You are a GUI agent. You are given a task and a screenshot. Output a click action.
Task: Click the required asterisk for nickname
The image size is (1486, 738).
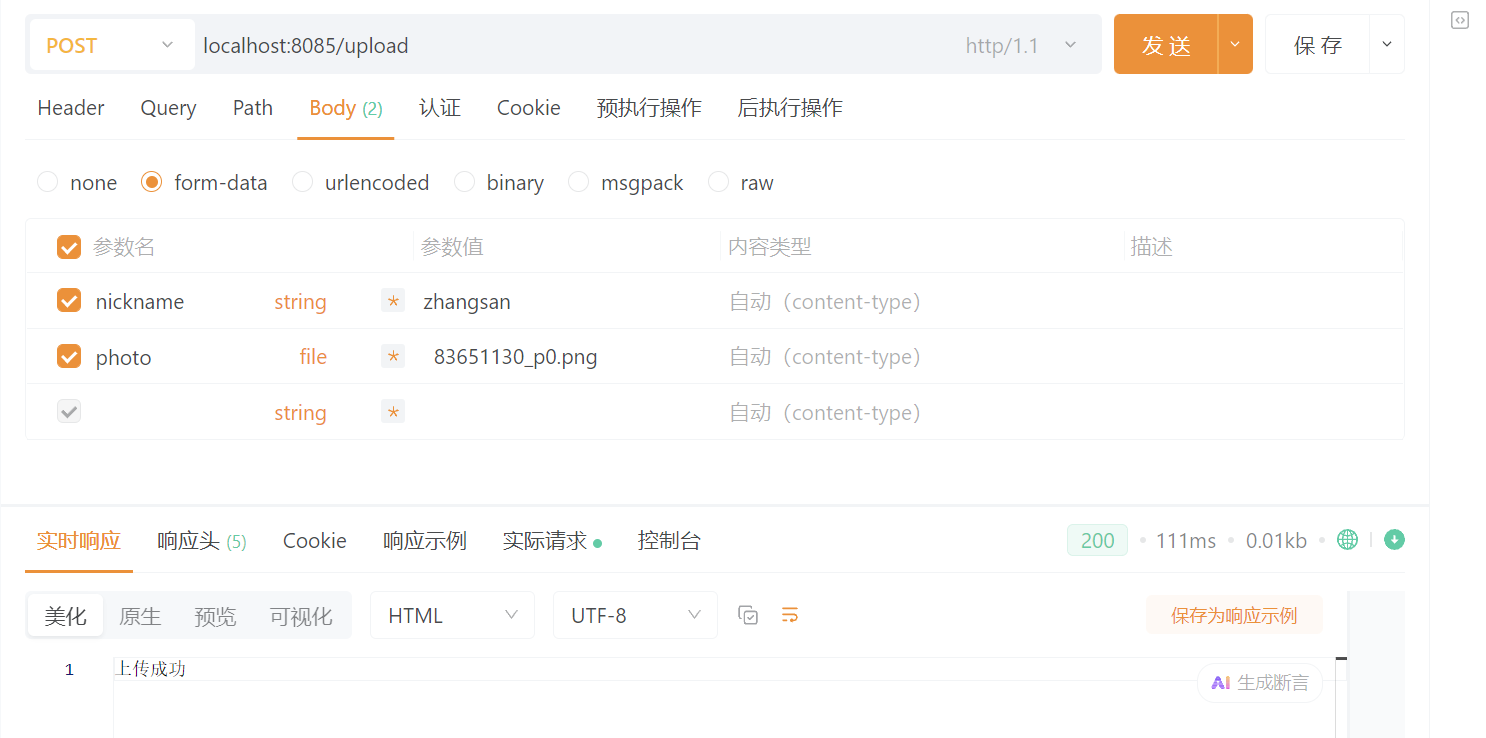tap(393, 301)
